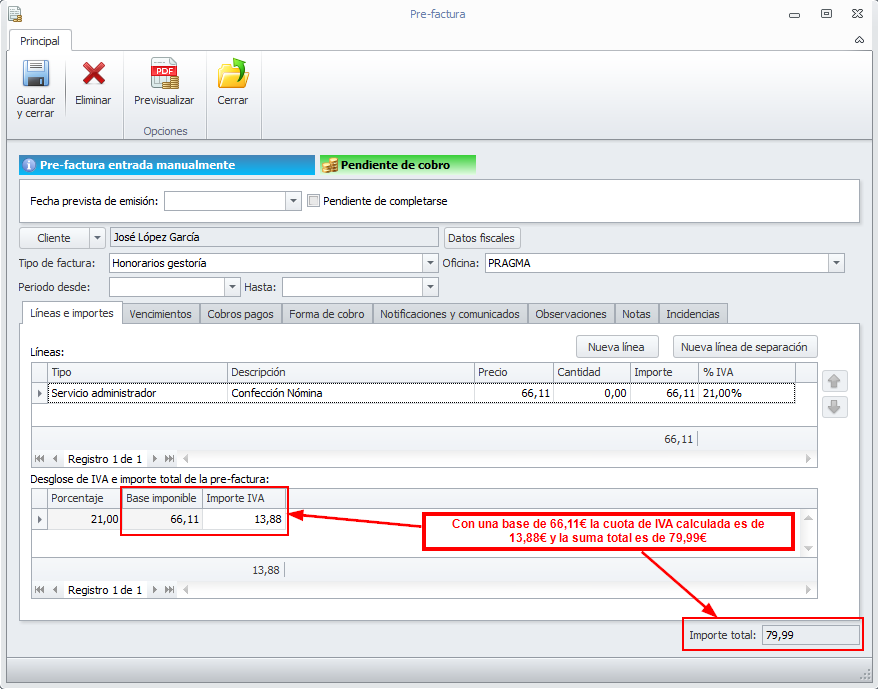Click the Importe total 79,99 field
The width and height of the screenshot is (878, 689).
[811, 635]
